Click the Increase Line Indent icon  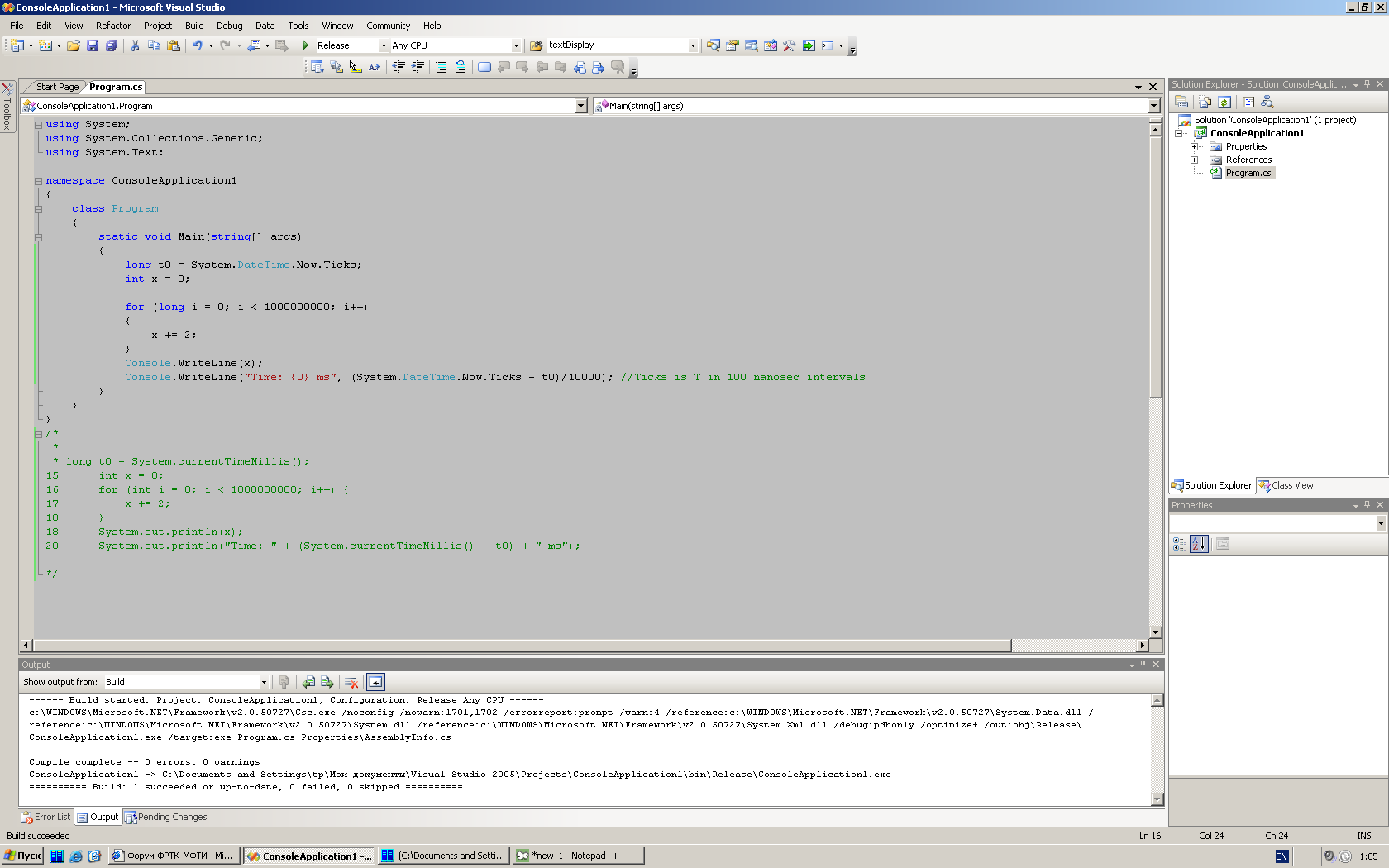click(418, 67)
